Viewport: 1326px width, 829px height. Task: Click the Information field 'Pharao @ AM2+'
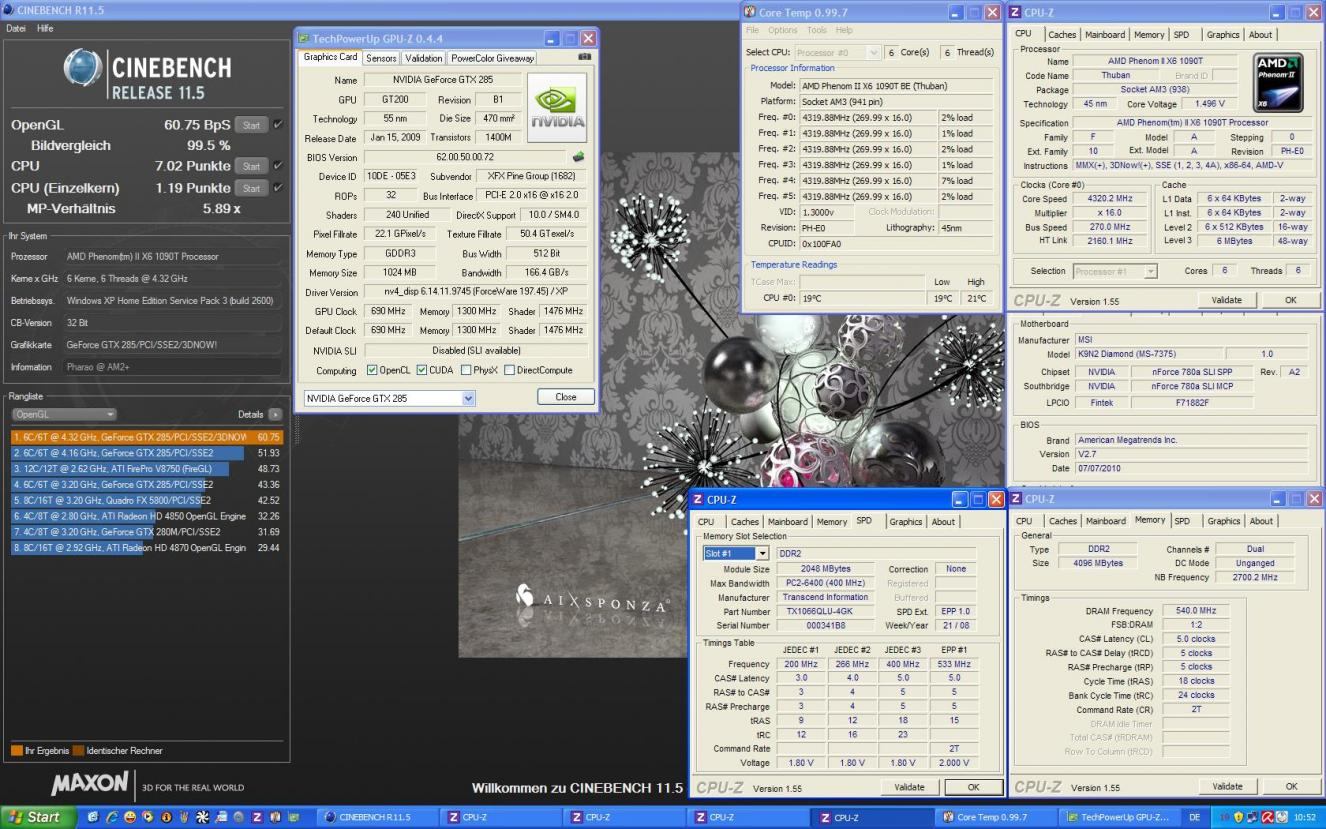click(x=173, y=367)
